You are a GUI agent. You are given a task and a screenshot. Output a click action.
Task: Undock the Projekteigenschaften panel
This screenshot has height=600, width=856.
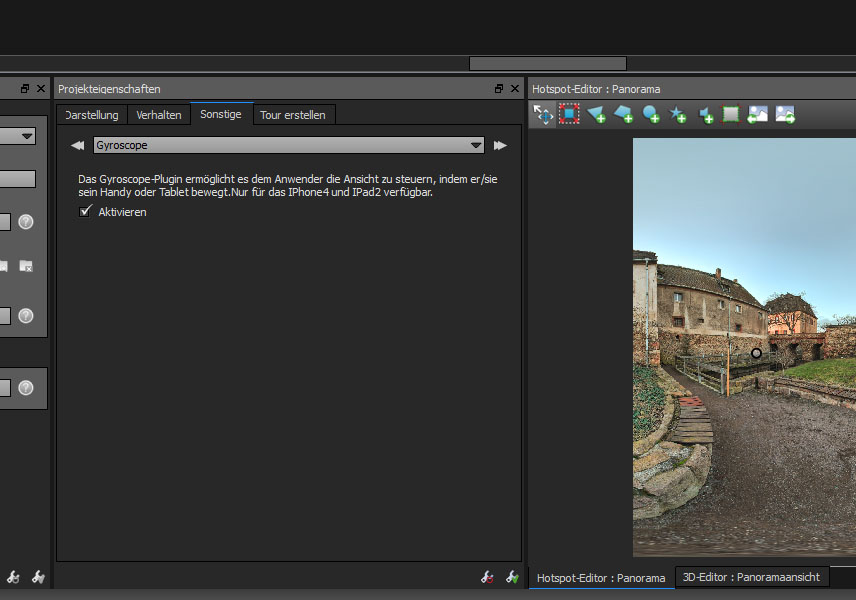click(499, 89)
